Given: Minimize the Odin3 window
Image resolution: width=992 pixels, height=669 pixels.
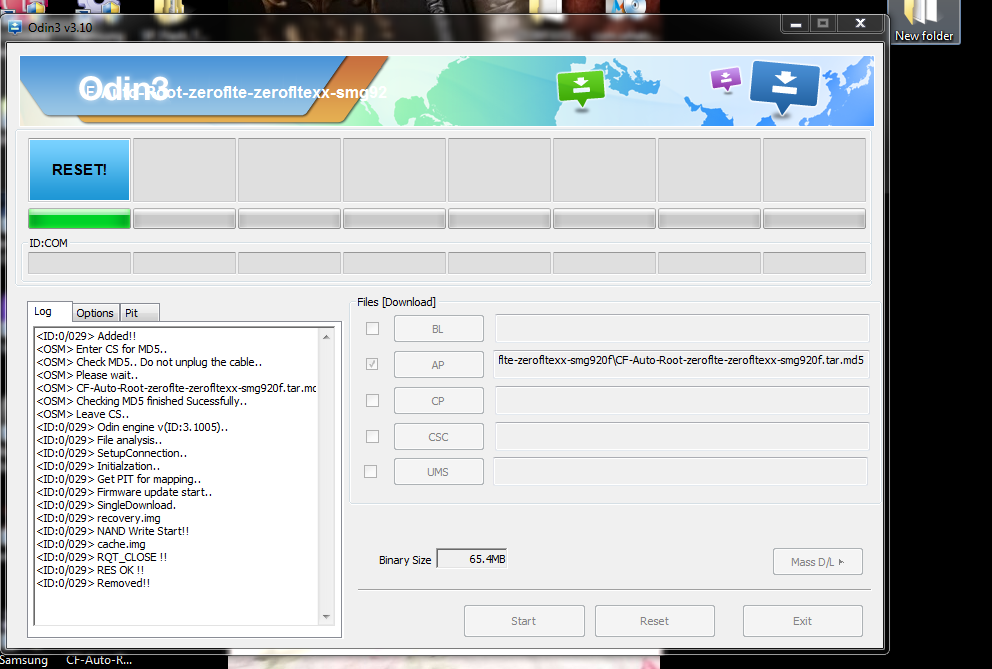Looking at the screenshot, I should 796,23.
